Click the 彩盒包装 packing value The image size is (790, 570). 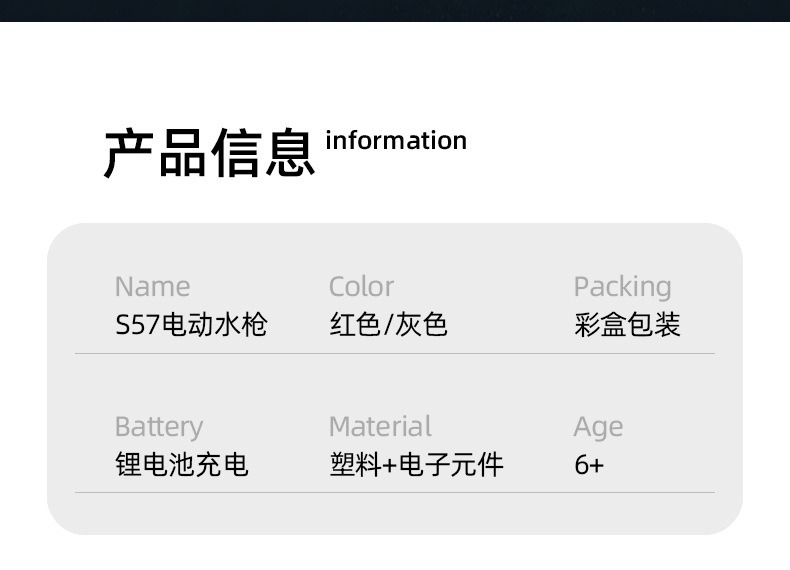[x=627, y=324]
